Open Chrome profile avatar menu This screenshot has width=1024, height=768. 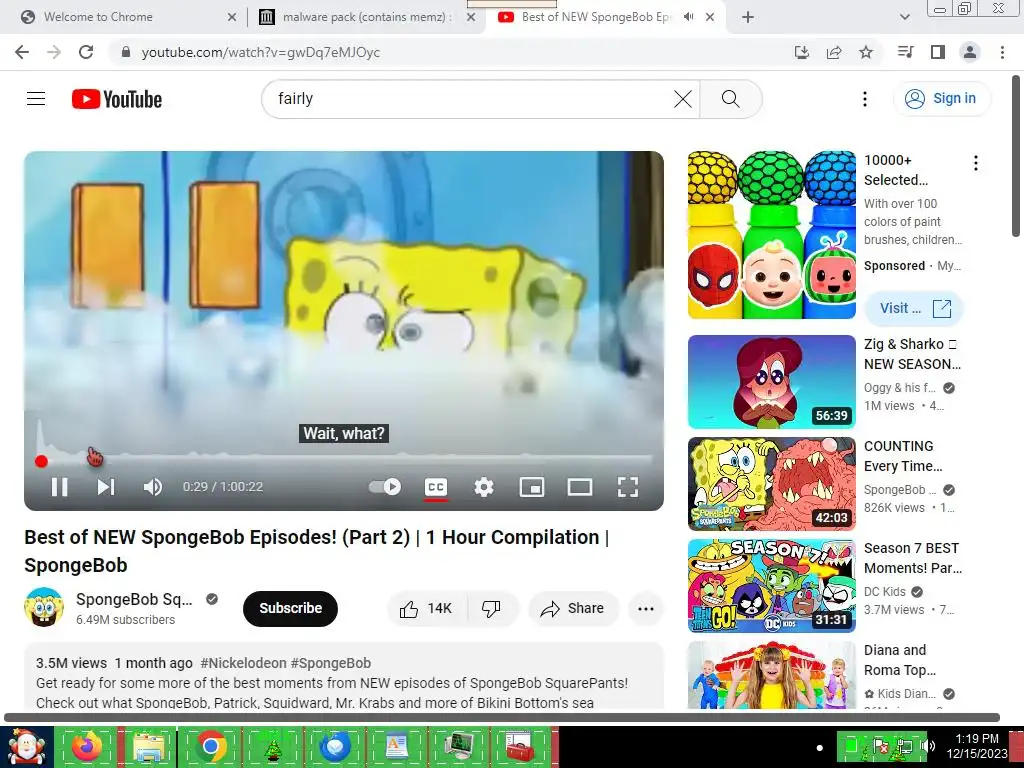tap(970, 52)
